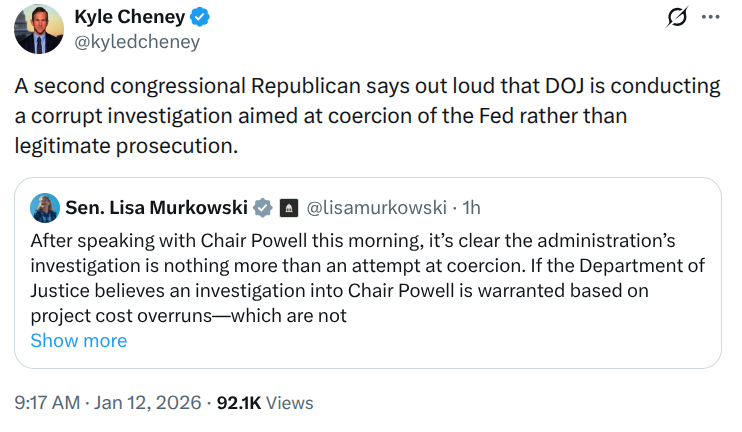Open Kyle Cheney's profile picture
Image resolution: width=742 pixels, height=432 pixels.
(x=40, y=29)
